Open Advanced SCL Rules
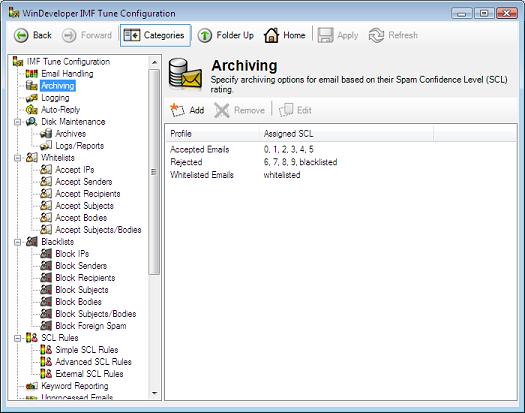This screenshot has width=525, height=413. (93, 362)
